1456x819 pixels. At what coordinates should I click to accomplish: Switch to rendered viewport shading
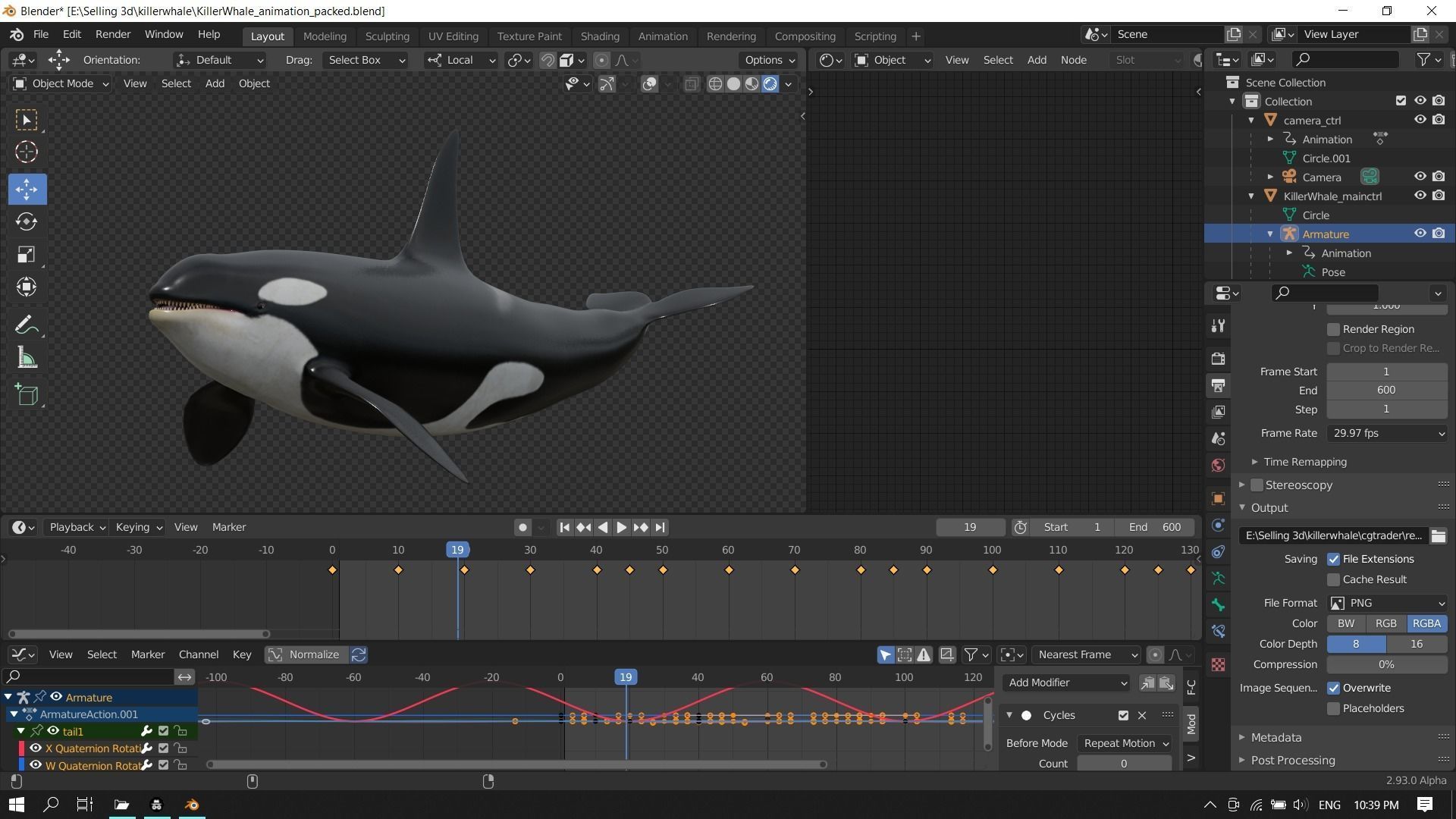click(x=770, y=83)
